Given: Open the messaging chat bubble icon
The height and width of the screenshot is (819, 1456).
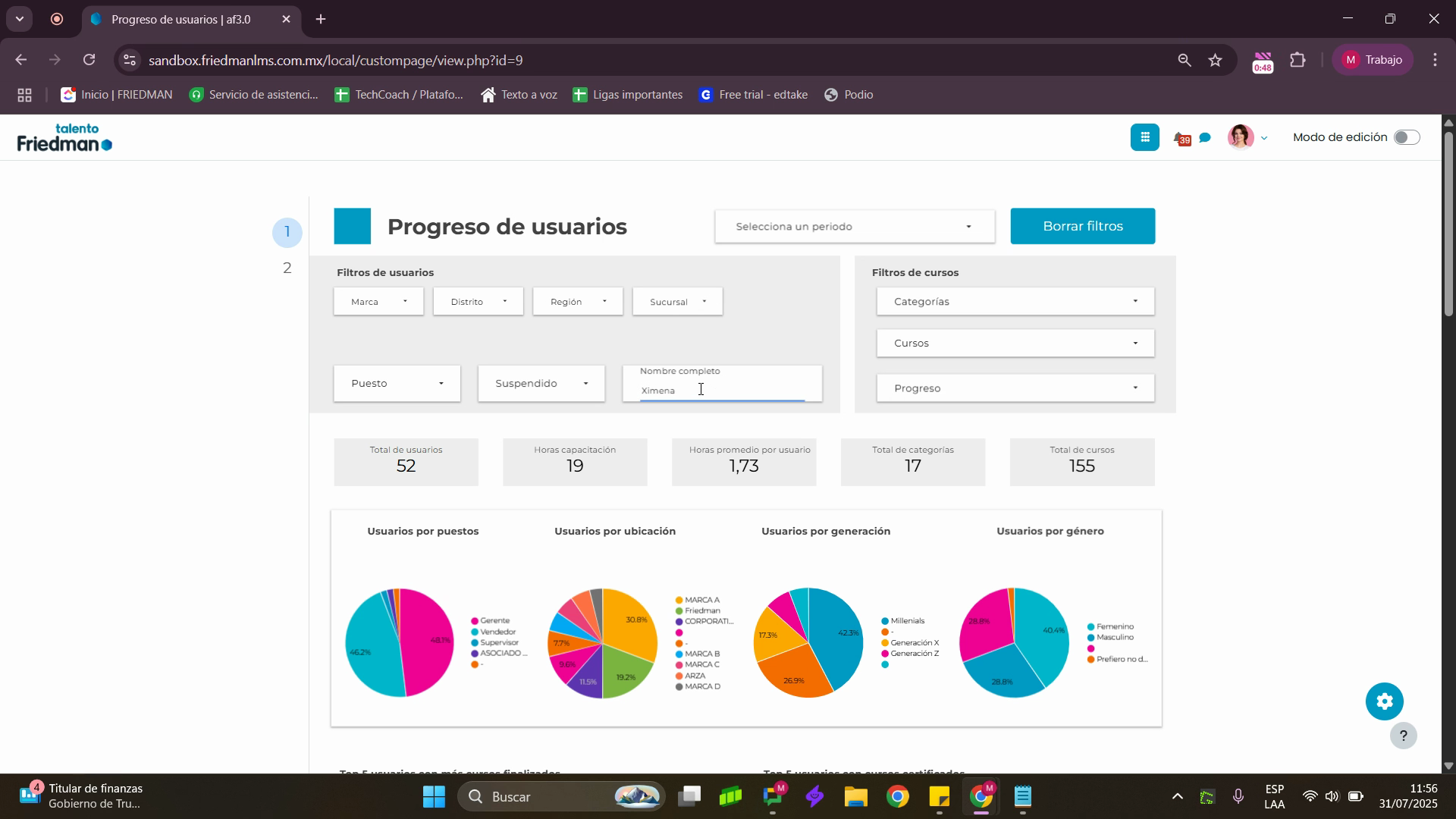Looking at the screenshot, I should tap(1205, 138).
